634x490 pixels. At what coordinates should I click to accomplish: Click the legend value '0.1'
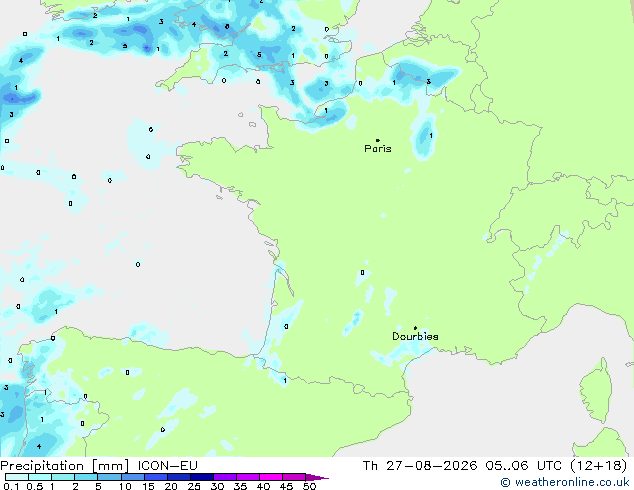pos(11,486)
